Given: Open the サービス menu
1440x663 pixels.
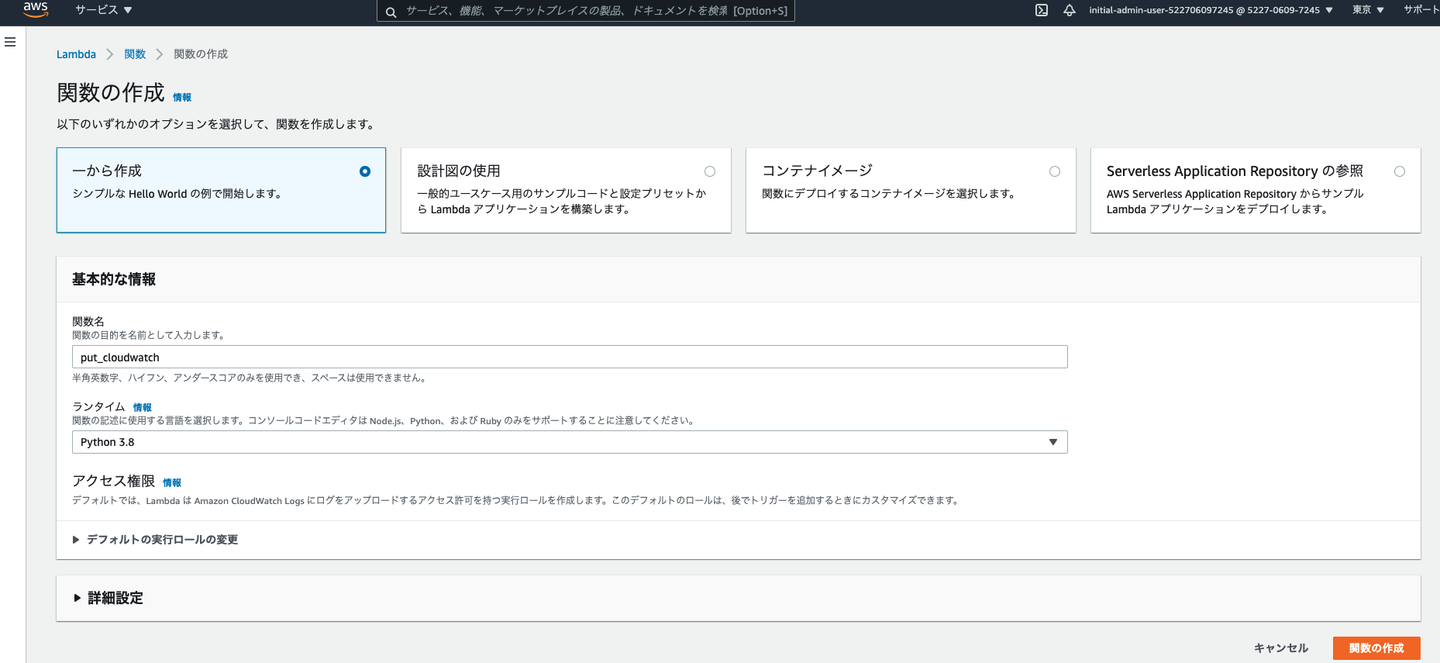Looking at the screenshot, I should tap(103, 10).
